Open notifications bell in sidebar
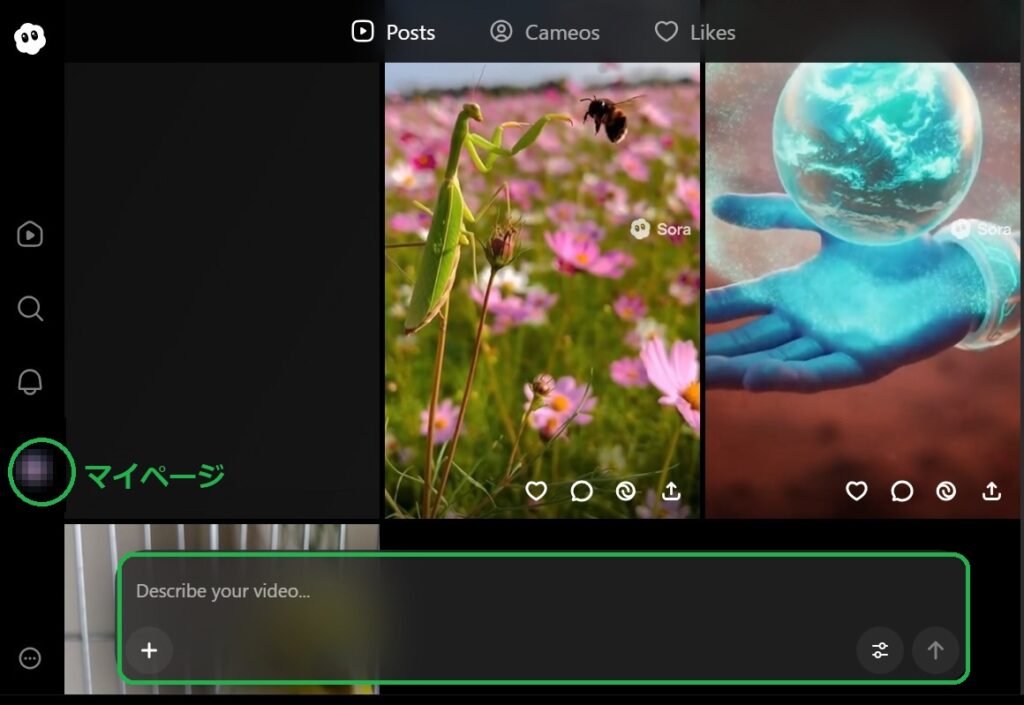1024x705 pixels. click(30, 381)
